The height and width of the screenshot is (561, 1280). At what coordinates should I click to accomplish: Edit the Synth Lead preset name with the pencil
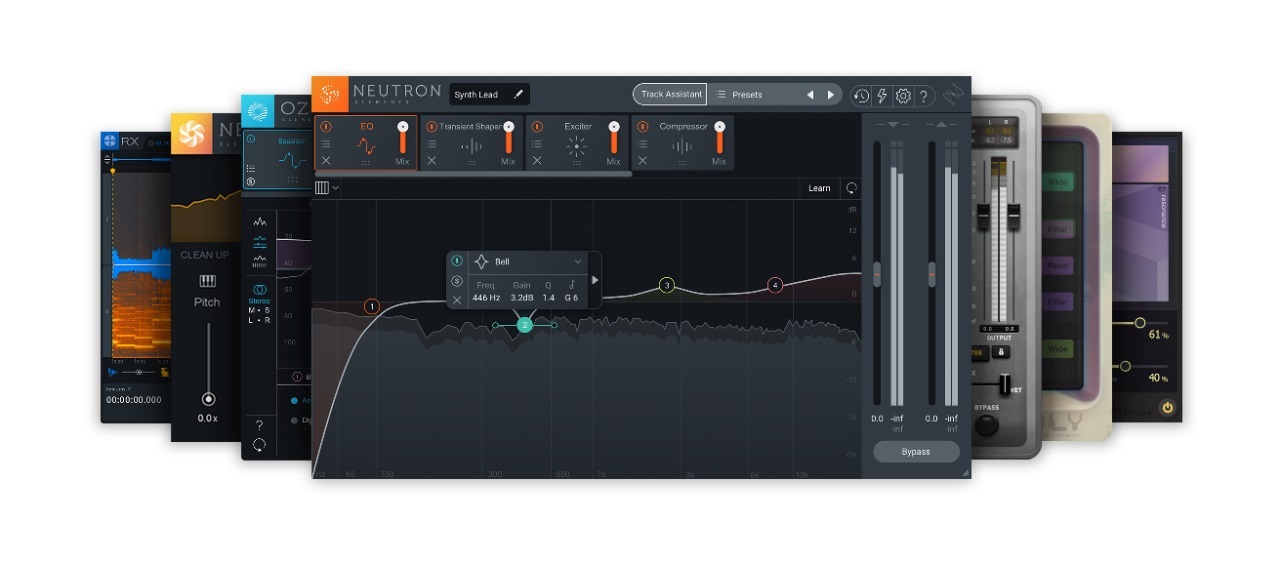pos(518,95)
